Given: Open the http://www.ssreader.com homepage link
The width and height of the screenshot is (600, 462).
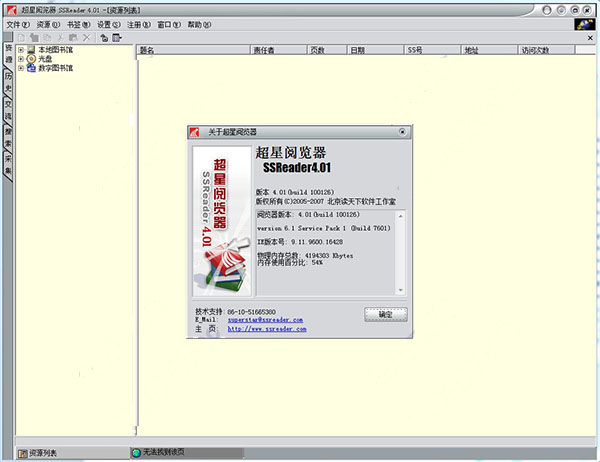Looking at the screenshot, I should [x=267, y=329].
